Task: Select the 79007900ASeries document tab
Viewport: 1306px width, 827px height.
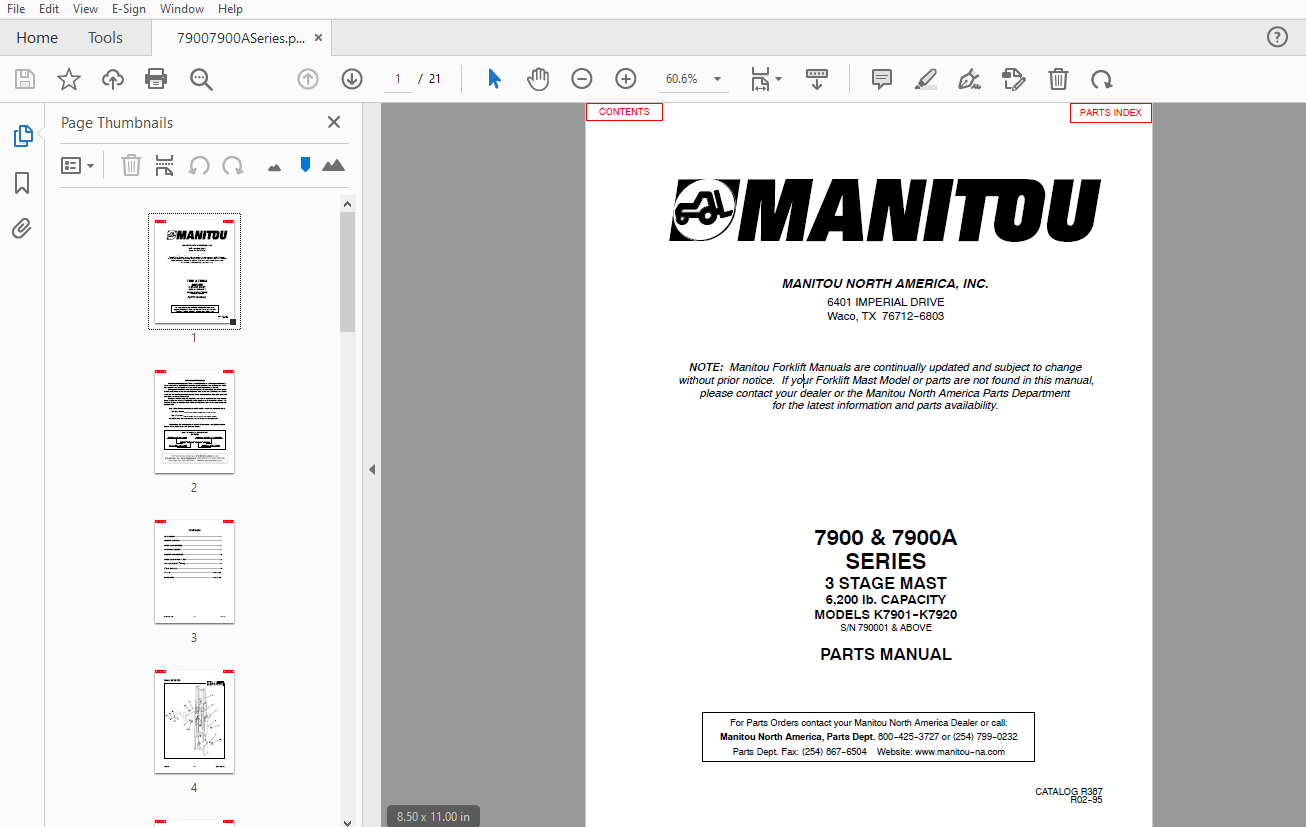Action: (240, 38)
